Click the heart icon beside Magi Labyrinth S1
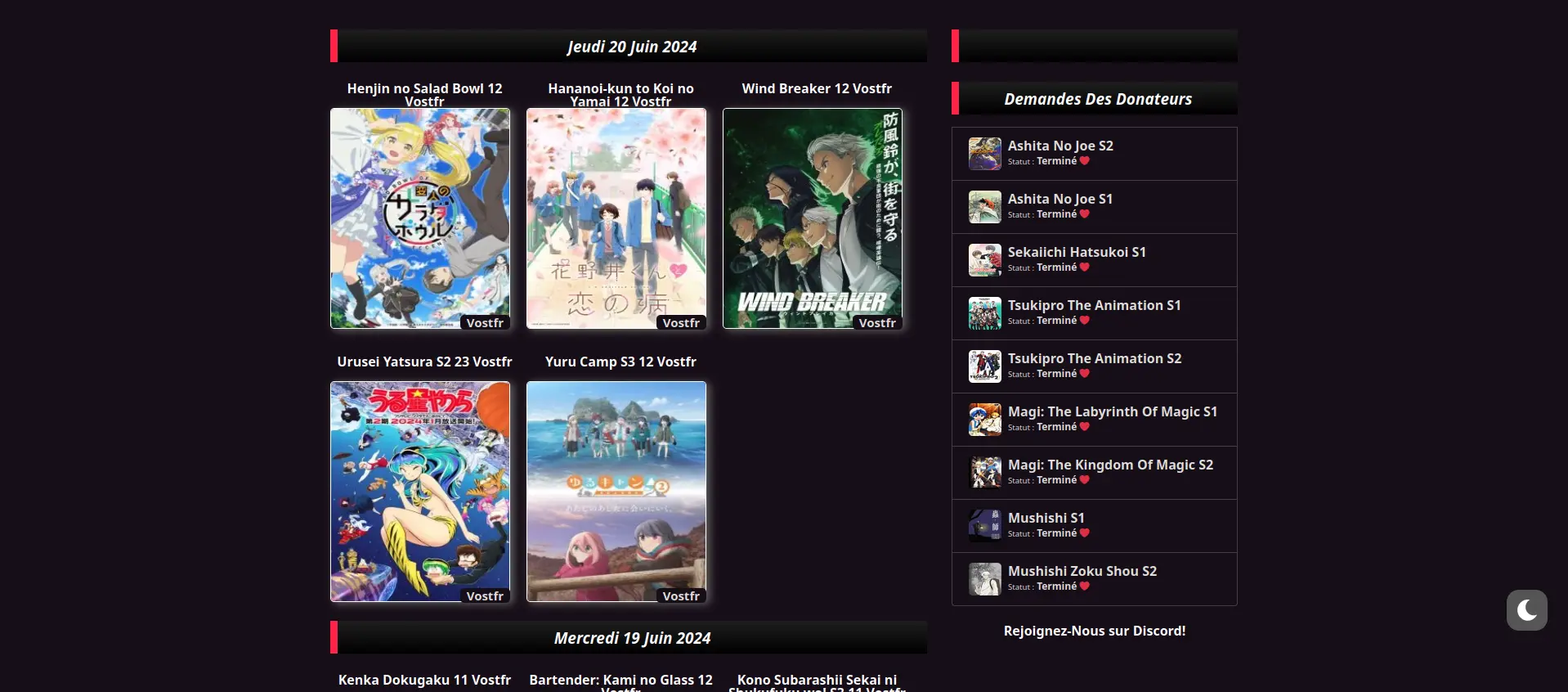The width and height of the screenshot is (1568, 692). coord(1085,427)
